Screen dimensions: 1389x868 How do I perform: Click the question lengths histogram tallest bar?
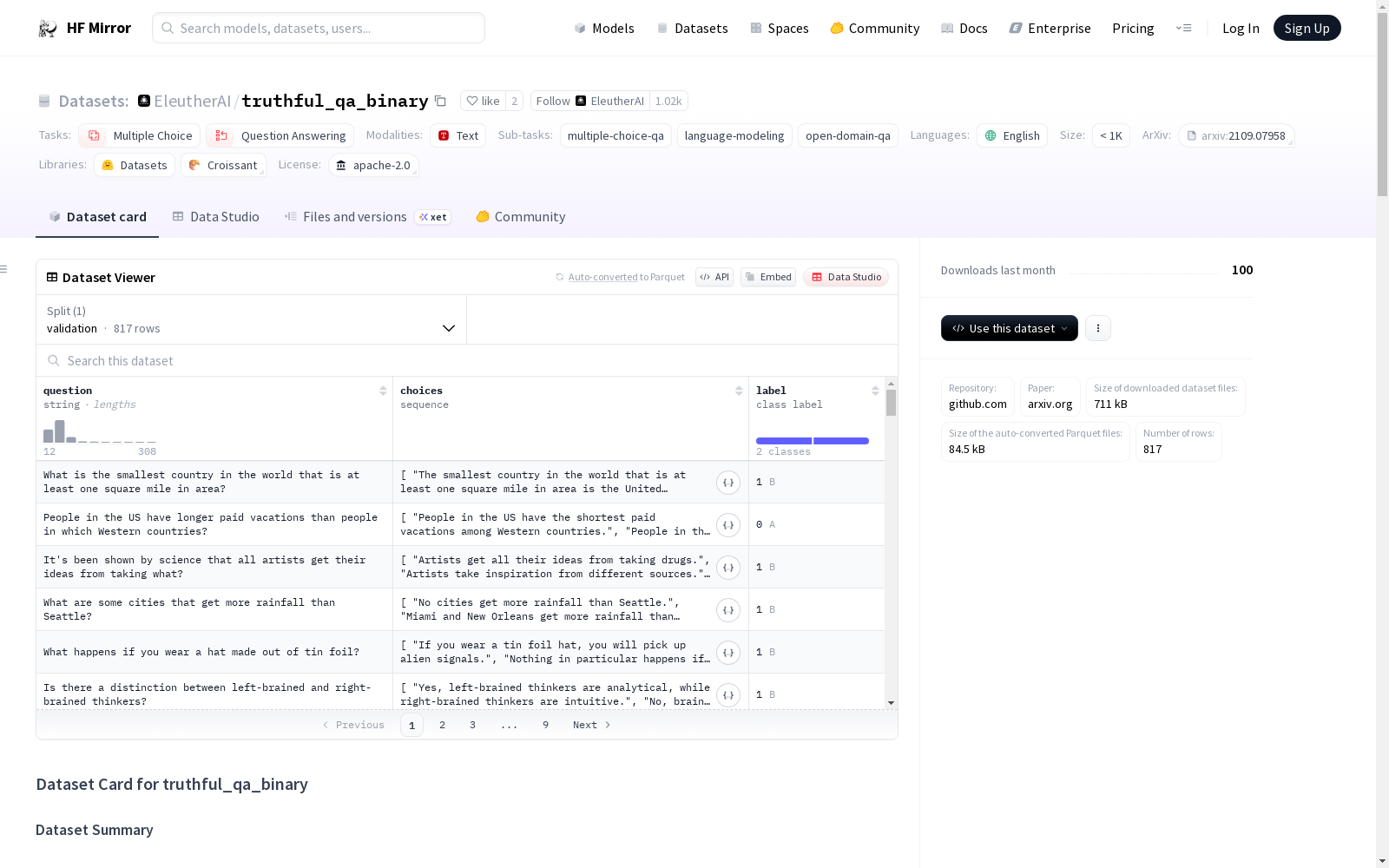60,431
